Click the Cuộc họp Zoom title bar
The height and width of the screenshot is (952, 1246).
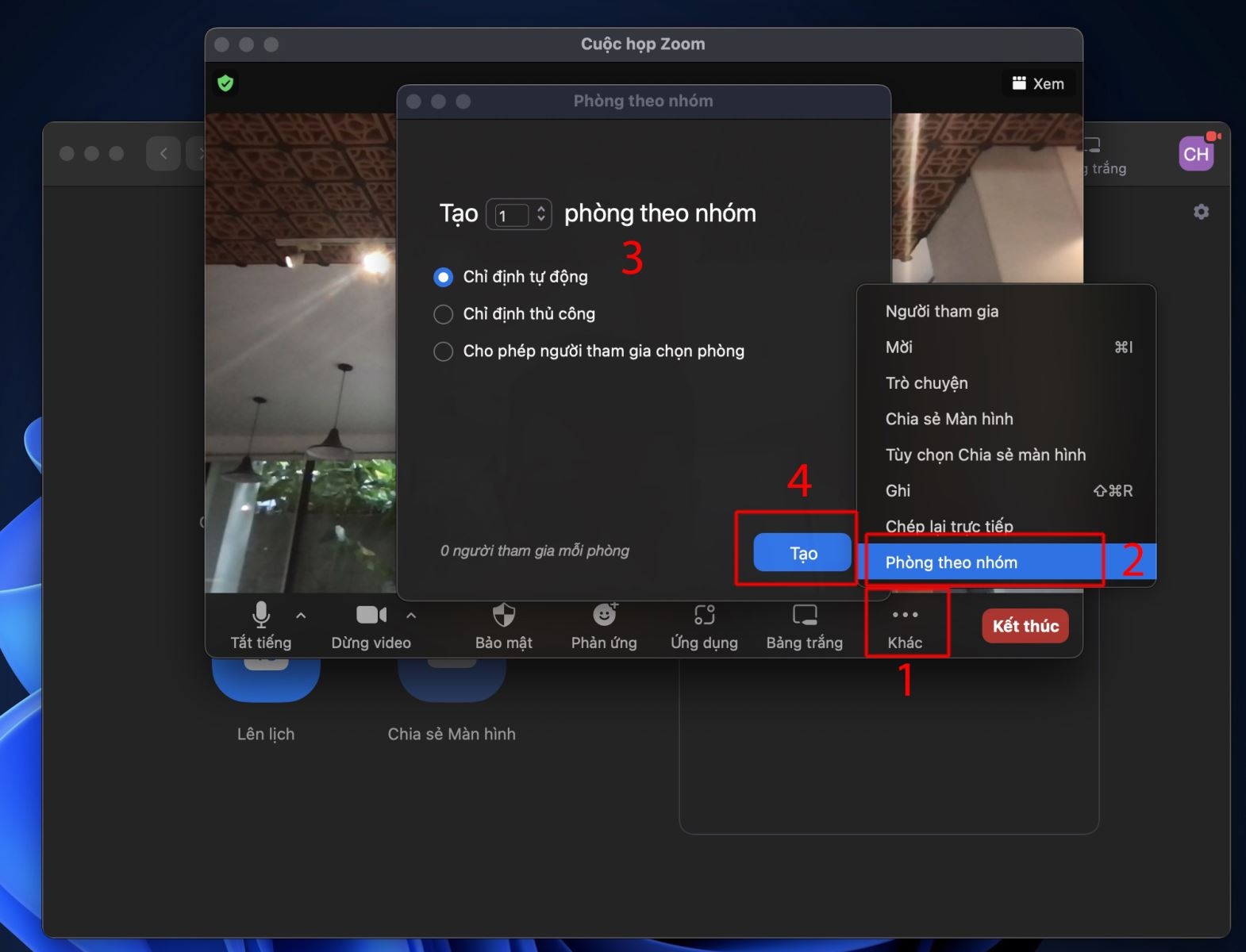click(644, 44)
